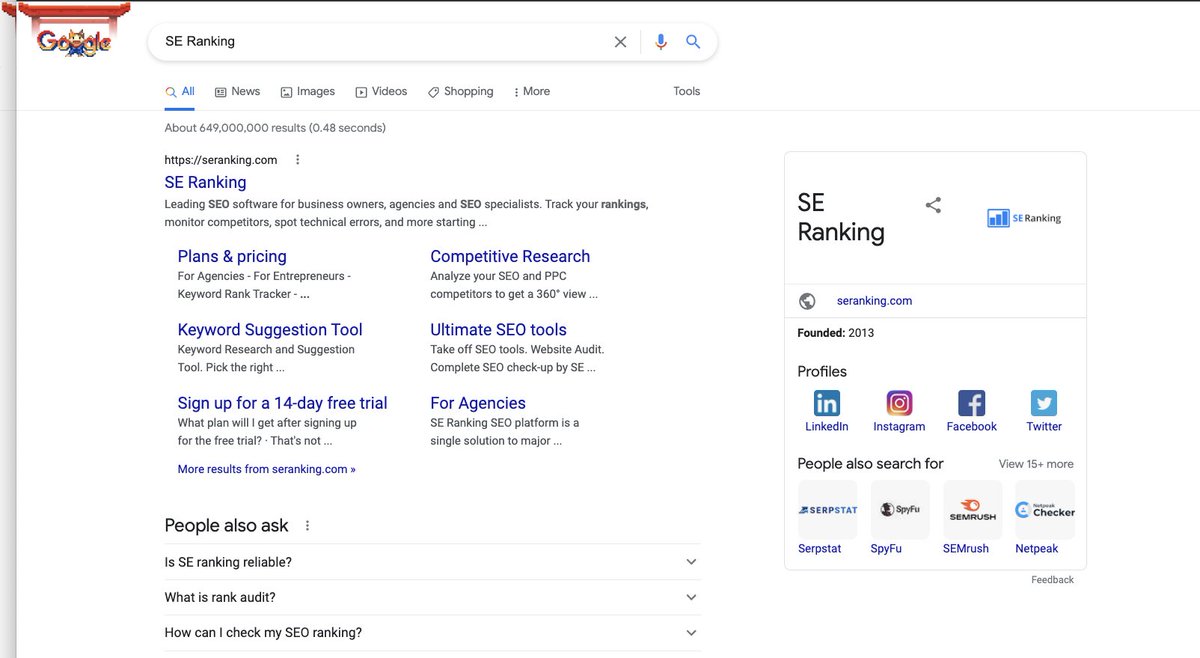Open the Plans & pricing sitelink
The width and height of the screenshot is (1200, 658).
232,256
